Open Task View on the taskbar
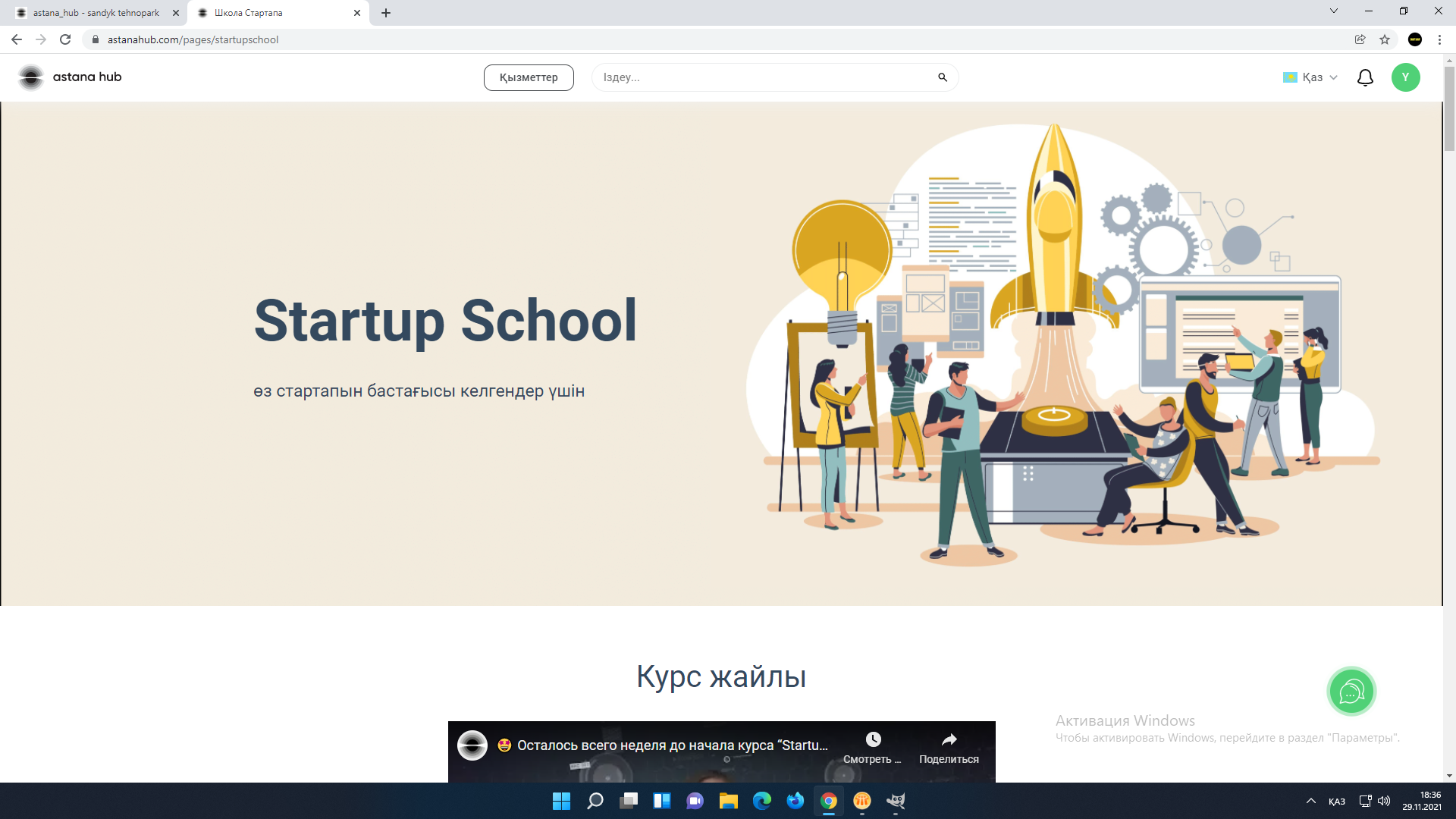This screenshot has height=819, width=1456. pyautogui.click(x=629, y=801)
